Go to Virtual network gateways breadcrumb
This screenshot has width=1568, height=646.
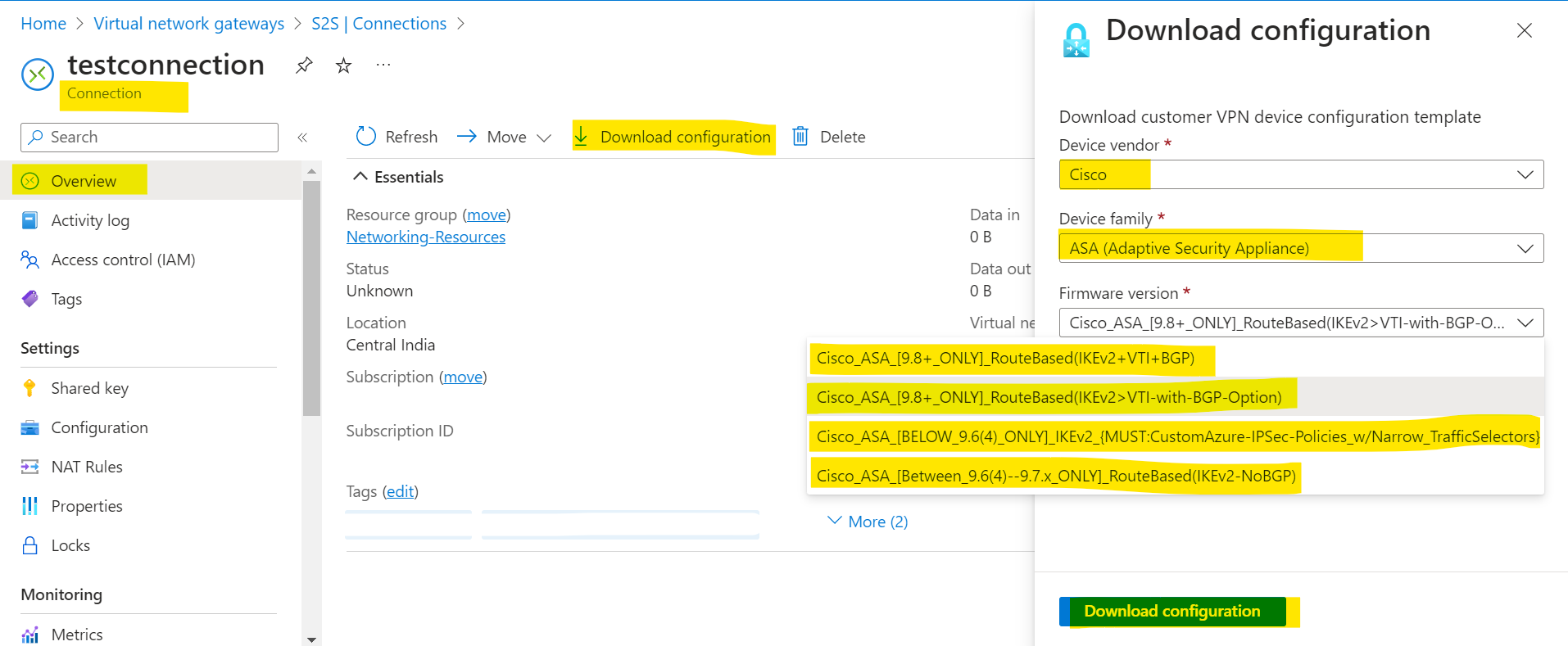click(x=189, y=24)
